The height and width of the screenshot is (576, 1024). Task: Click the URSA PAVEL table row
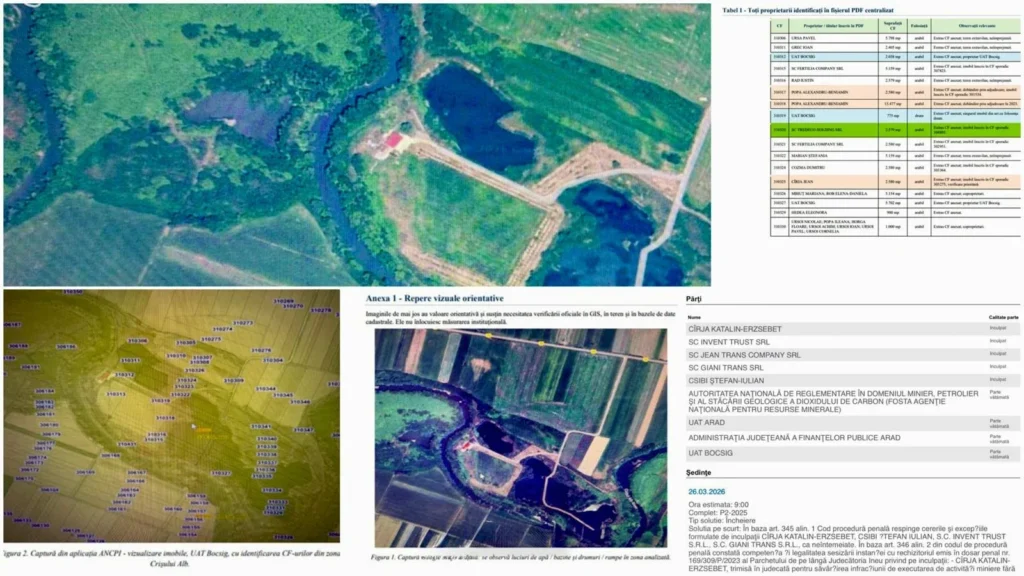[895, 39]
